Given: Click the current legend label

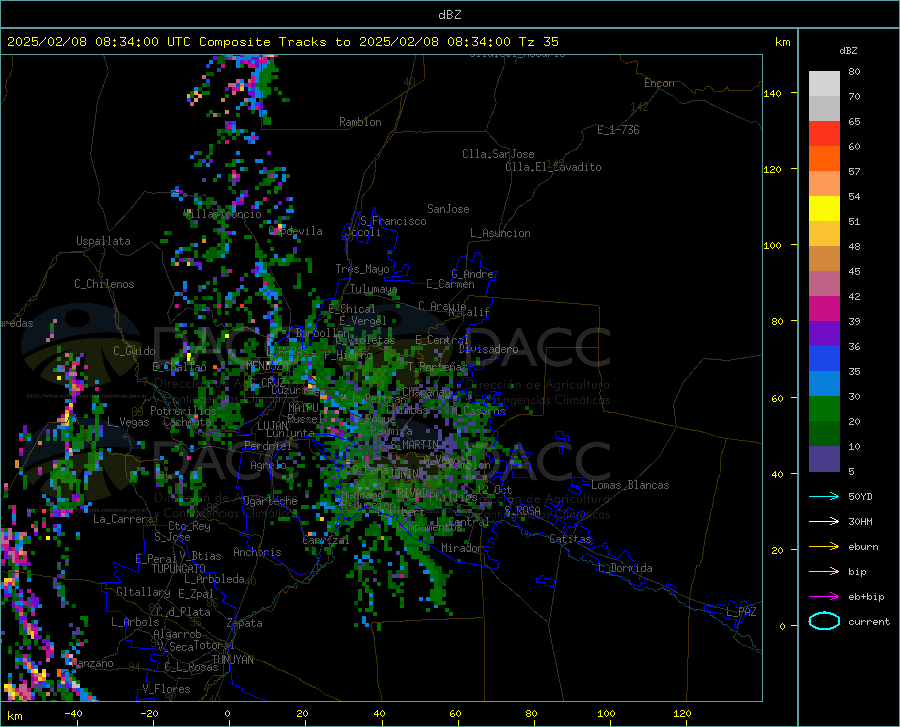Looking at the screenshot, I should 869,621.
